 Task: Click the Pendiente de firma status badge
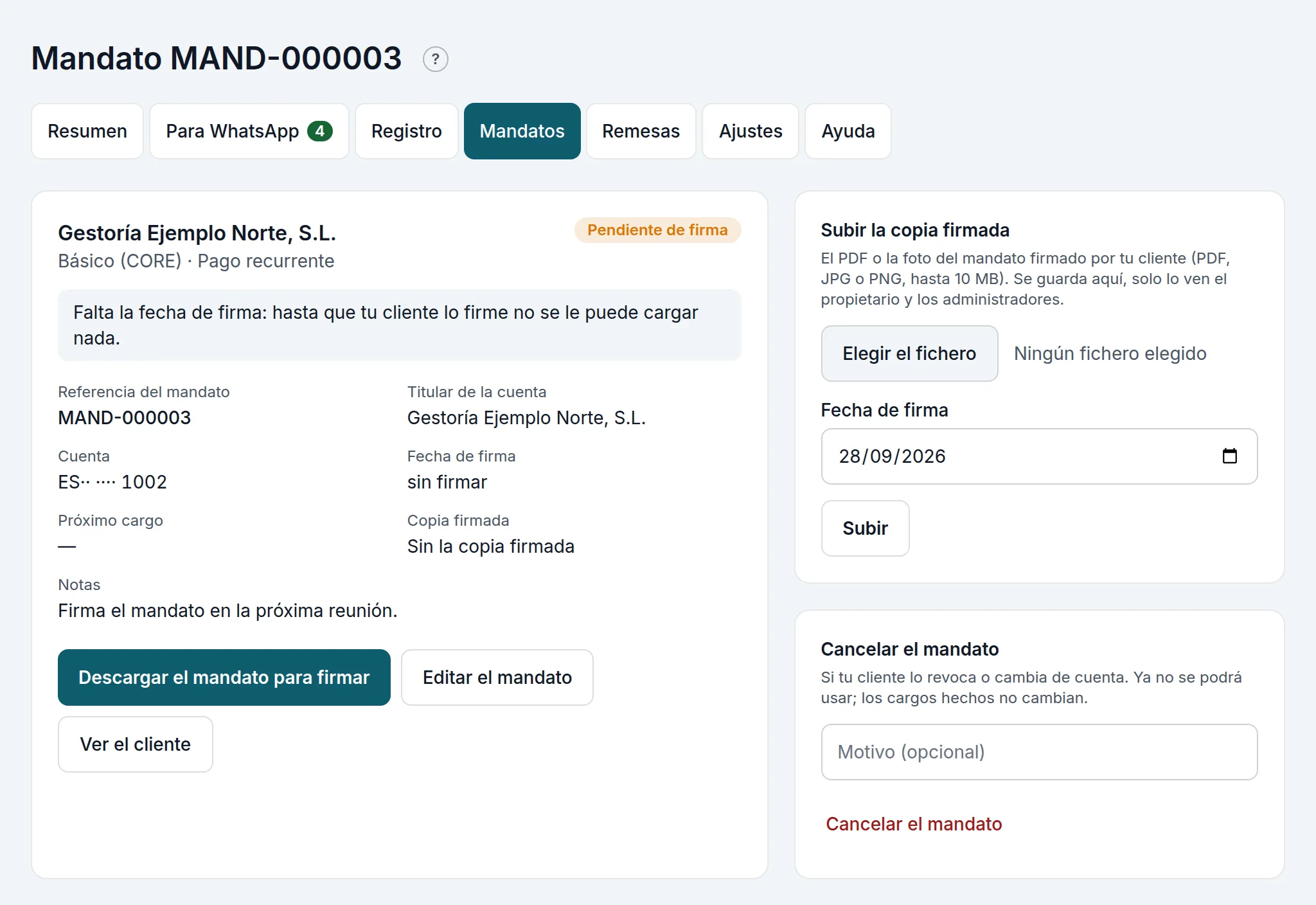click(x=657, y=230)
